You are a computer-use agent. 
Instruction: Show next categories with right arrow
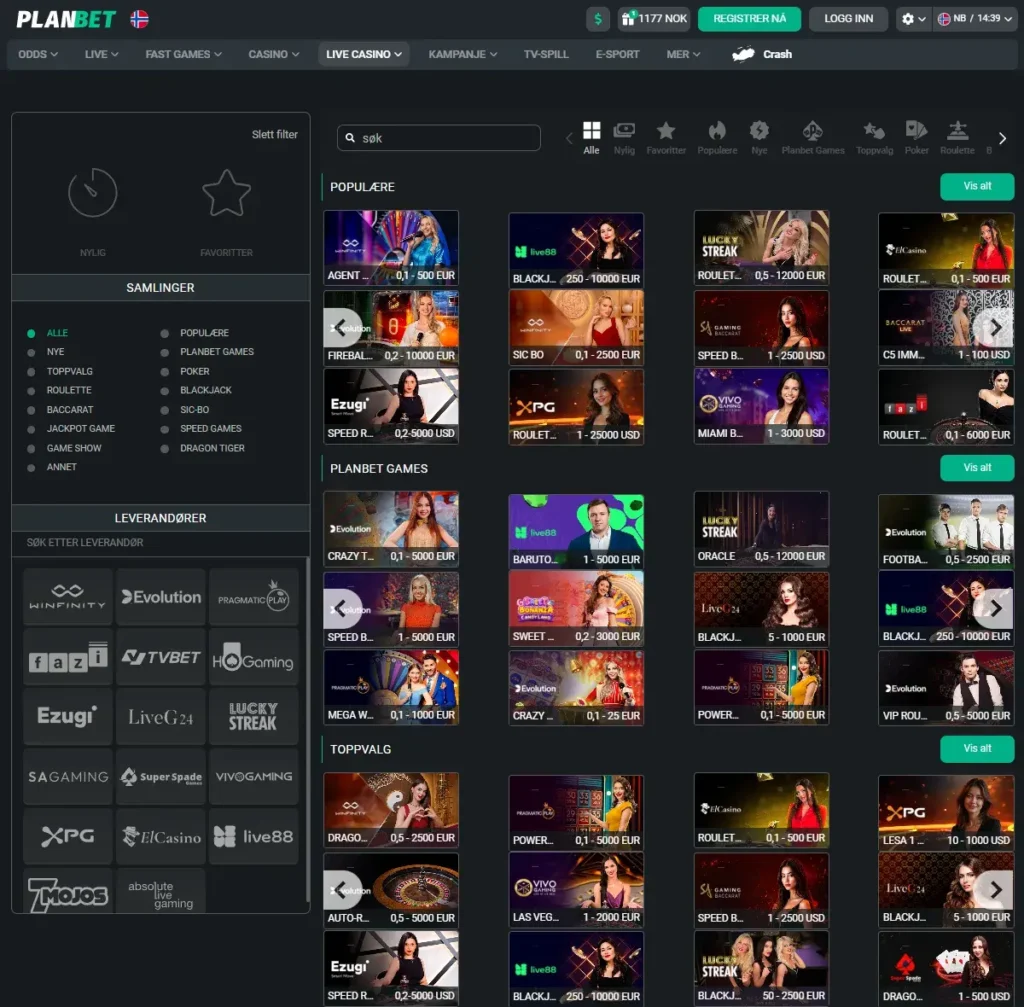[x=1002, y=138]
